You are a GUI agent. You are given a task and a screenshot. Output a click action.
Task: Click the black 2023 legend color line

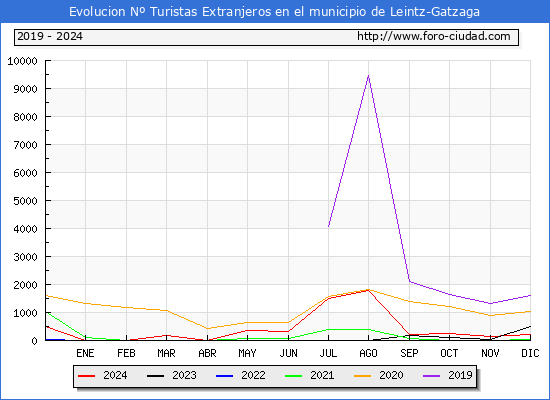[x=155, y=376]
